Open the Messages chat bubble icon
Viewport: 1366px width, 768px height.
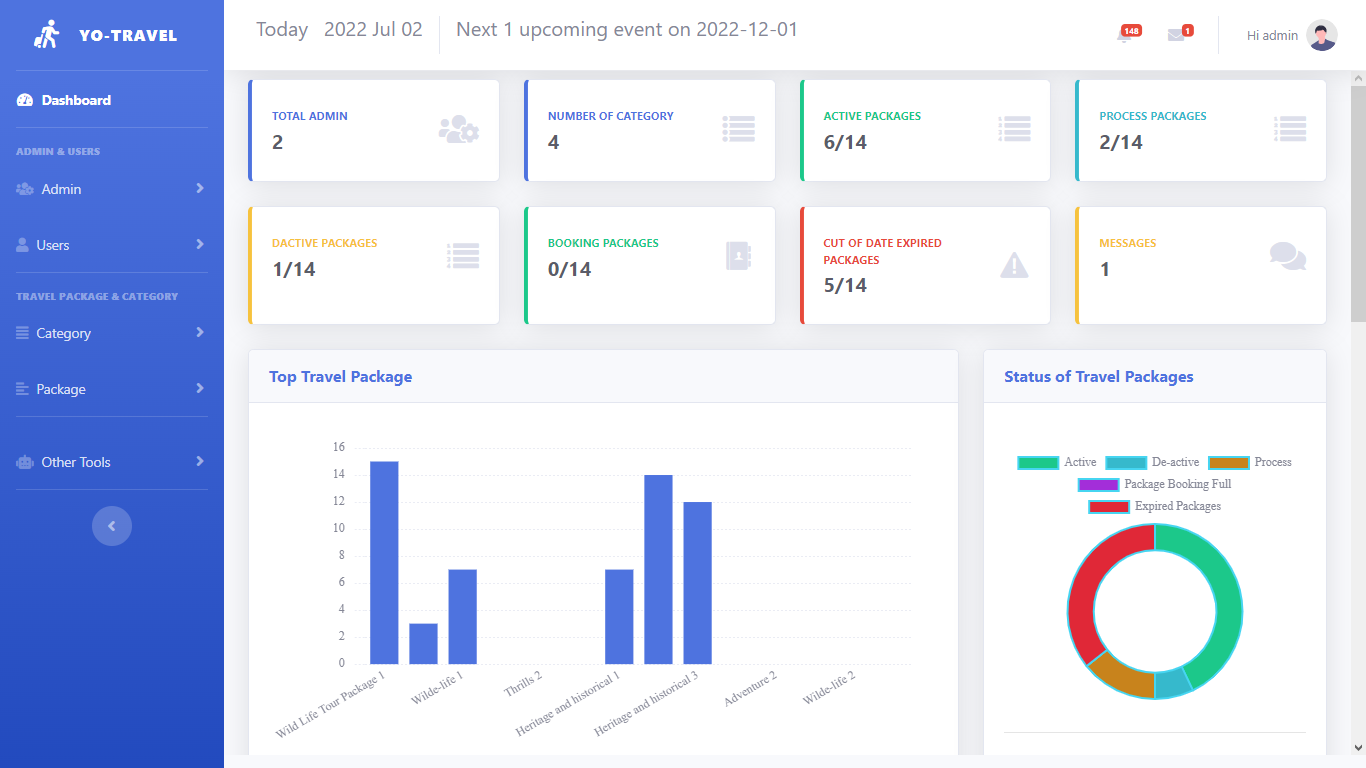[x=1288, y=256]
